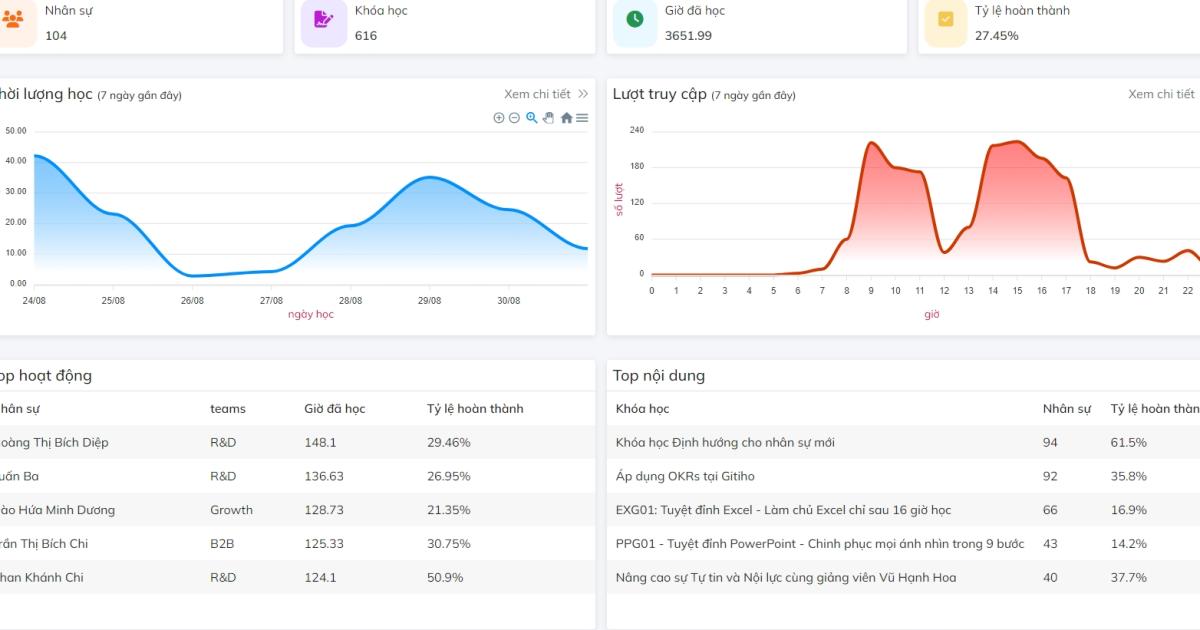Select the magnifier selection zoom tool
The width and height of the screenshot is (1200, 630).
531,118
